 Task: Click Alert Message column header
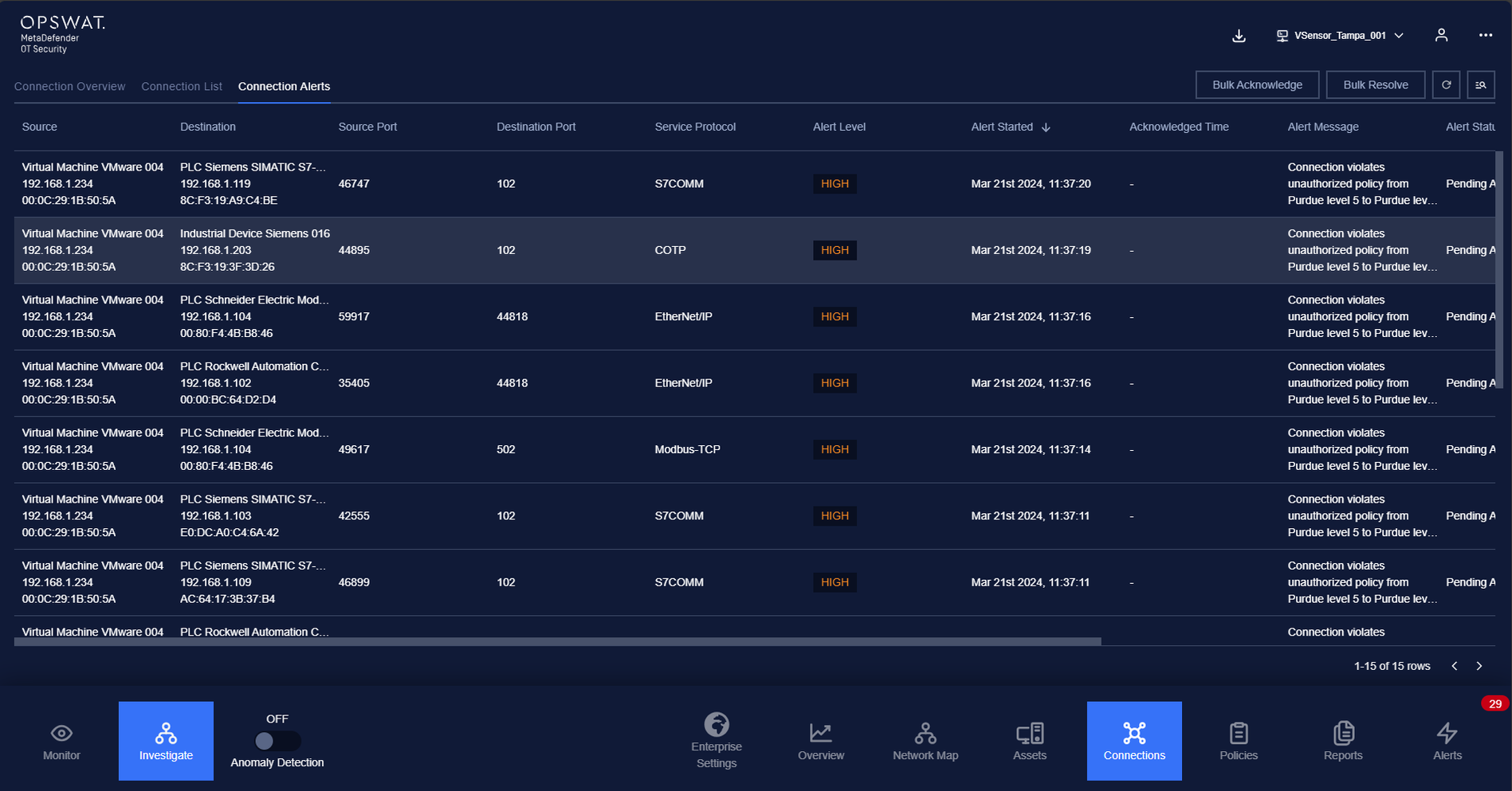tap(1323, 127)
